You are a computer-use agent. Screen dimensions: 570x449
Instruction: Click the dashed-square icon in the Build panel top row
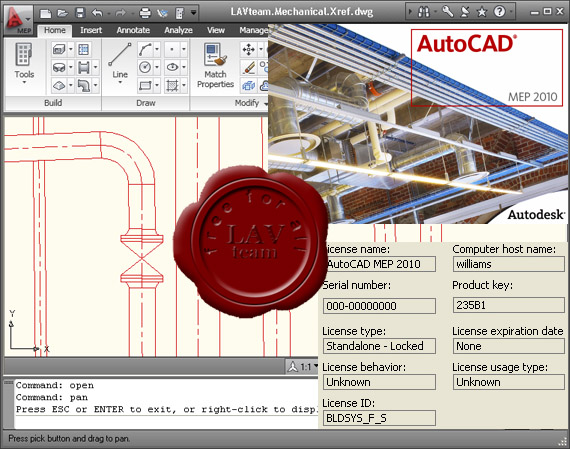(x=84, y=49)
